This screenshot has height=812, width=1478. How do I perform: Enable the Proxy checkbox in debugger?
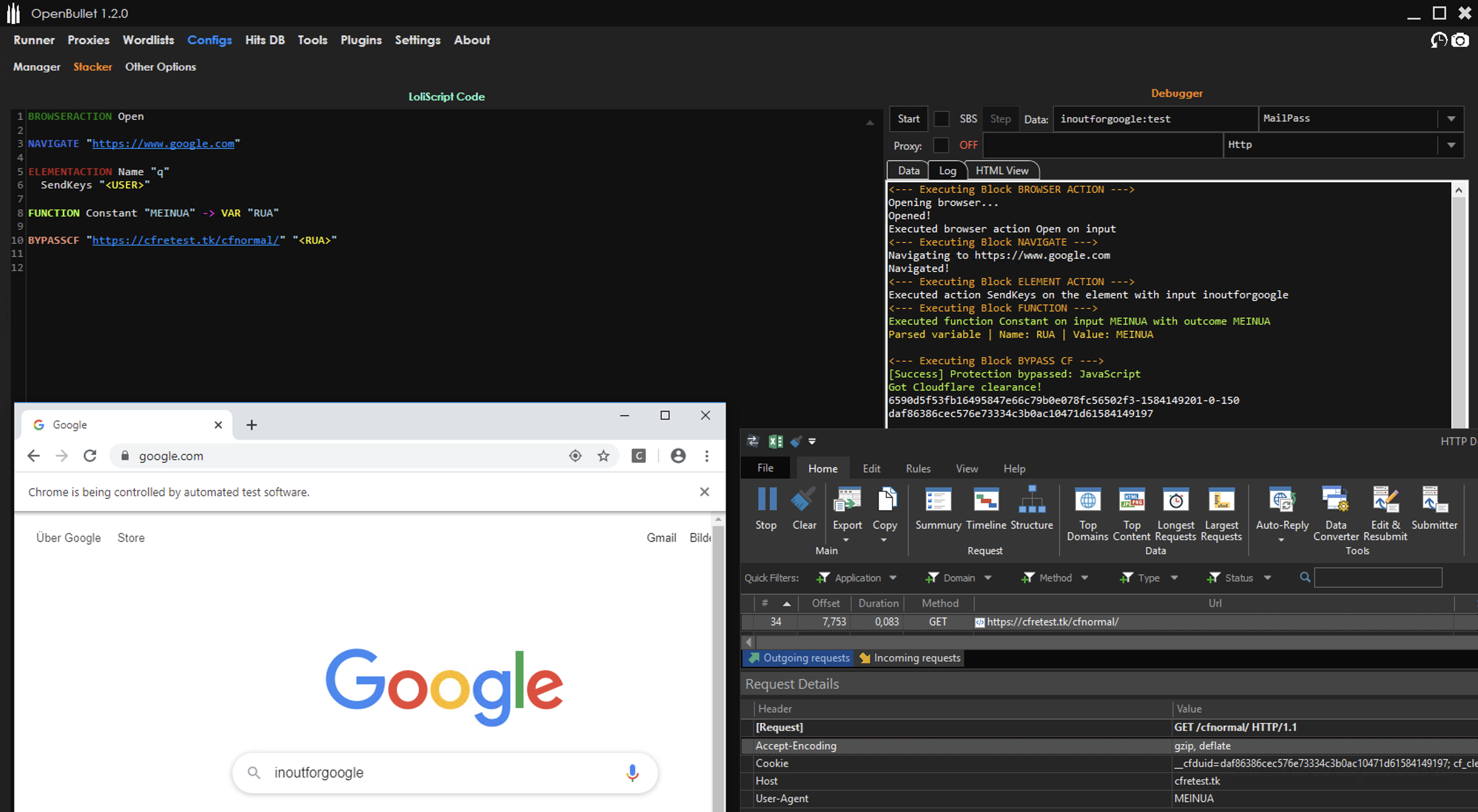[x=941, y=145]
